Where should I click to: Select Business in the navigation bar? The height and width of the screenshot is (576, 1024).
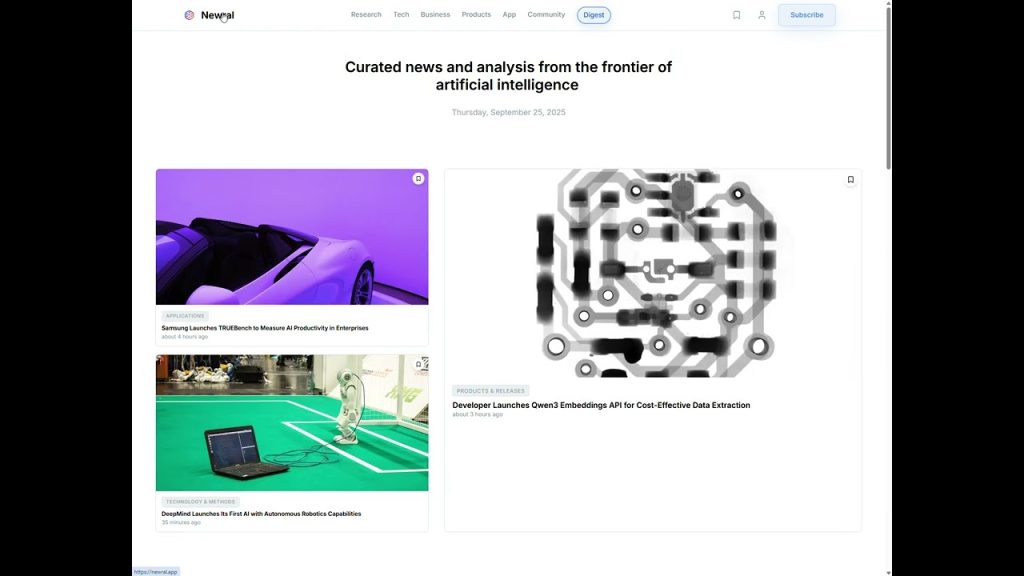point(435,15)
